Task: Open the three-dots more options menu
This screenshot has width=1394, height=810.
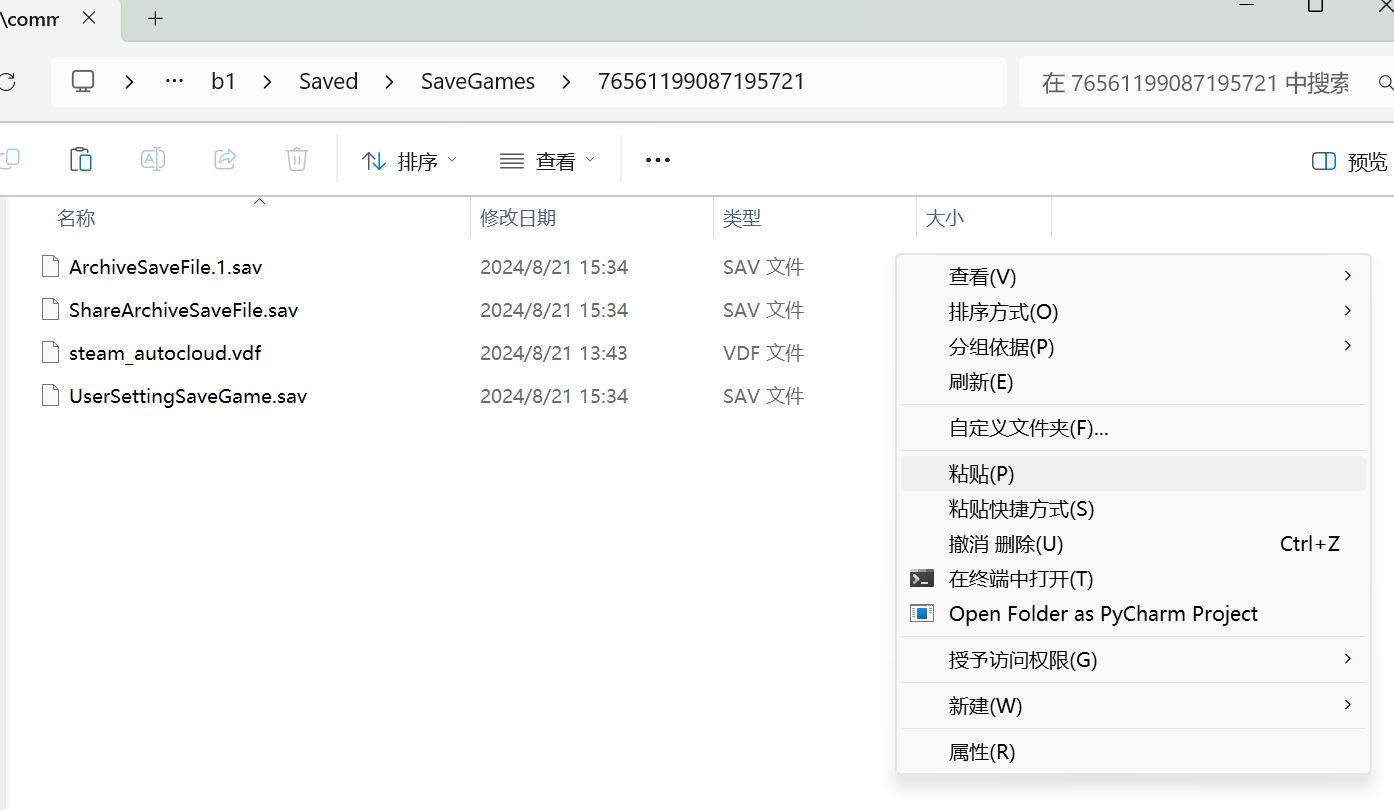Action: (657, 160)
